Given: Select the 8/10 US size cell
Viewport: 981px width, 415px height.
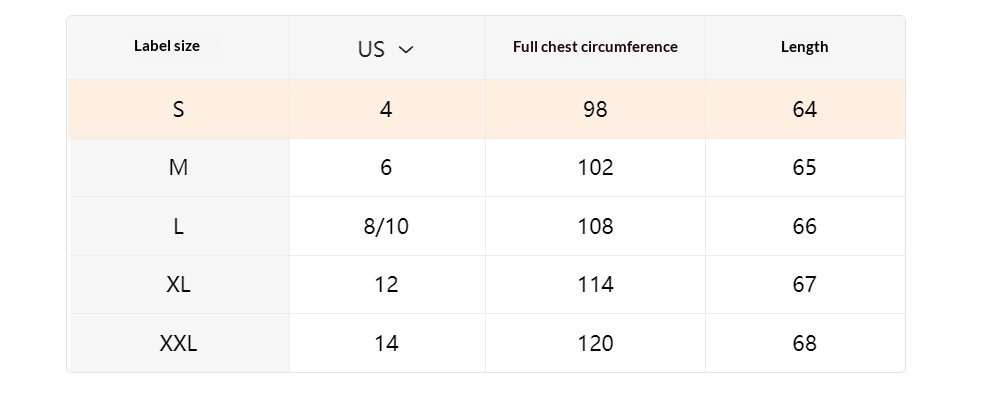Looking at the screenshot, I should (386, 226).
